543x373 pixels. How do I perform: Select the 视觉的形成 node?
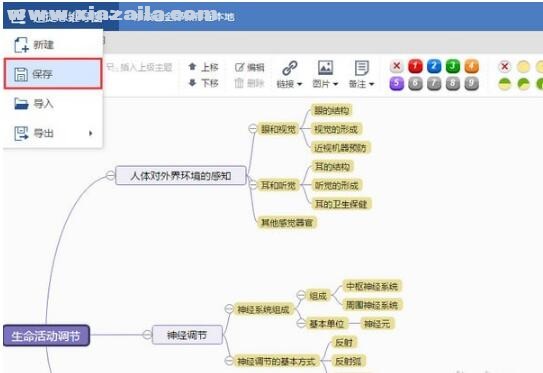point(336,129)
